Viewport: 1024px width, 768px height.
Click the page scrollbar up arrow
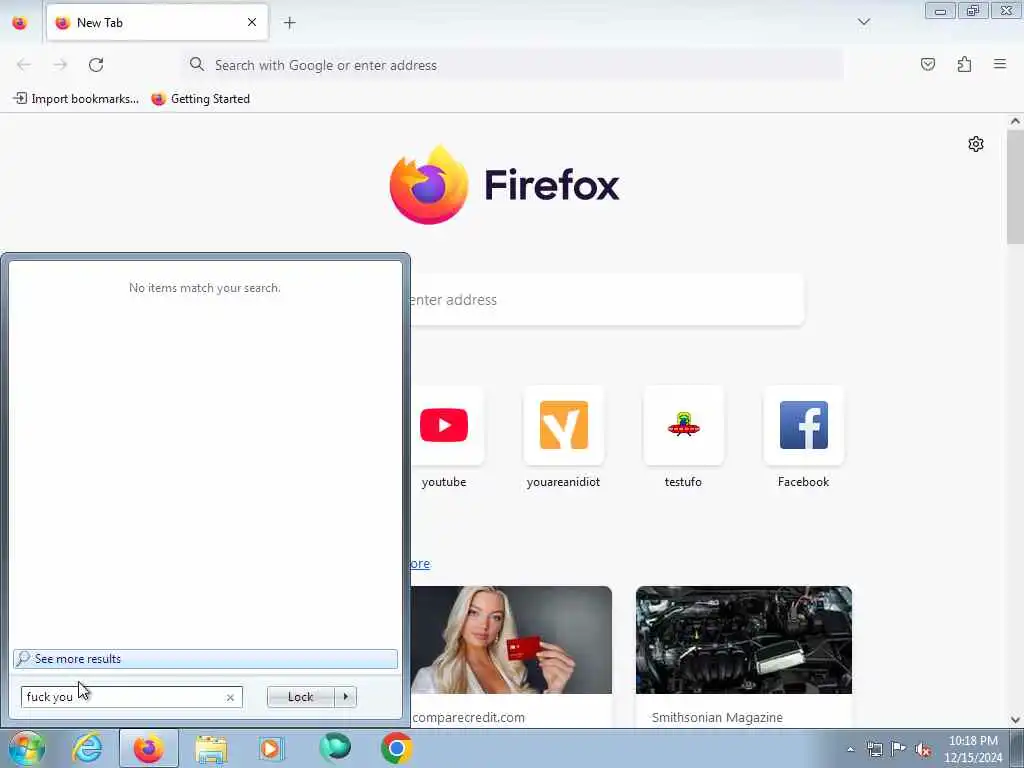tap(1015, 121)
